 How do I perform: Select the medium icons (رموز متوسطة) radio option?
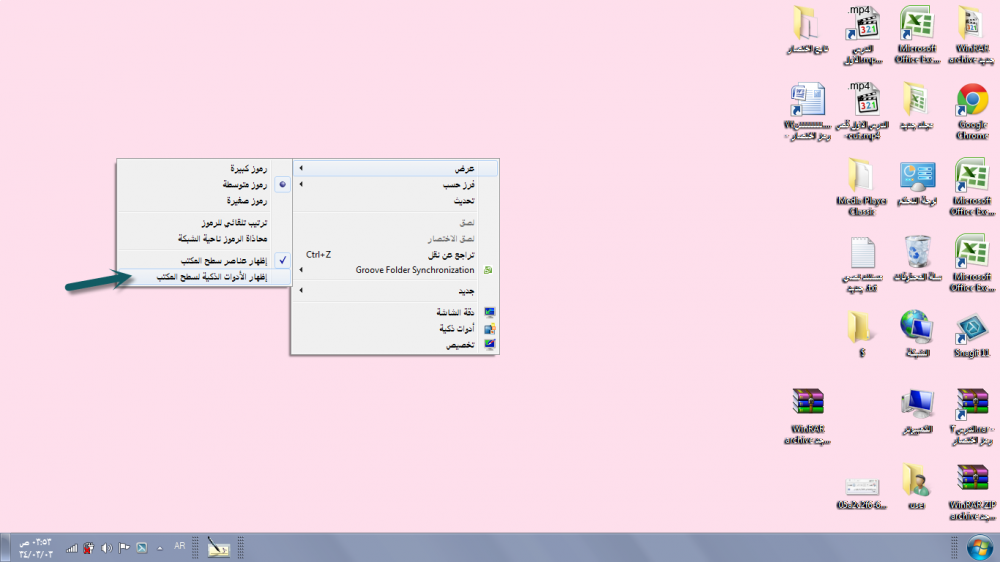click(x=245, y=185)
